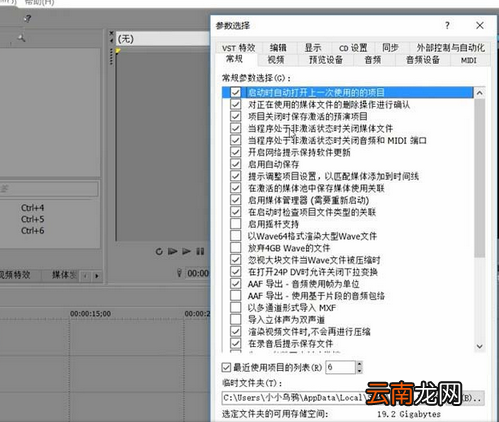Image resolution: width=499 pixels, height=422 pixels.
Task: Click the magnifier search icon in media panel
Action: (21, 38)
